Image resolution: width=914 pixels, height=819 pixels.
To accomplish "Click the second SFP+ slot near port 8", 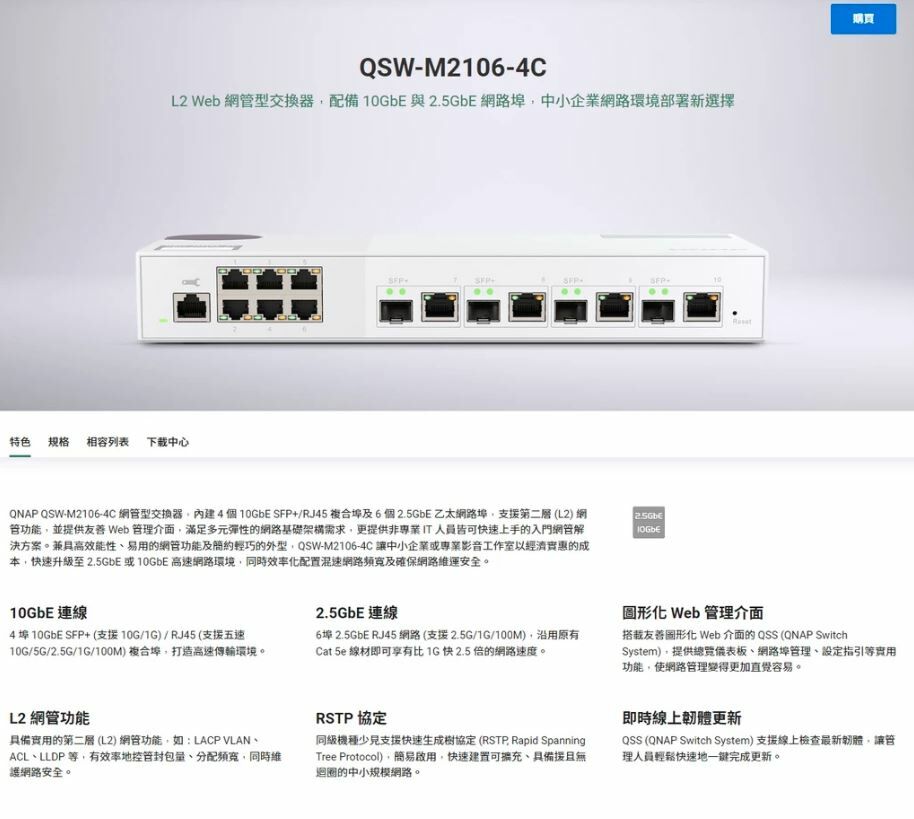I will click(x=483, y=311).
